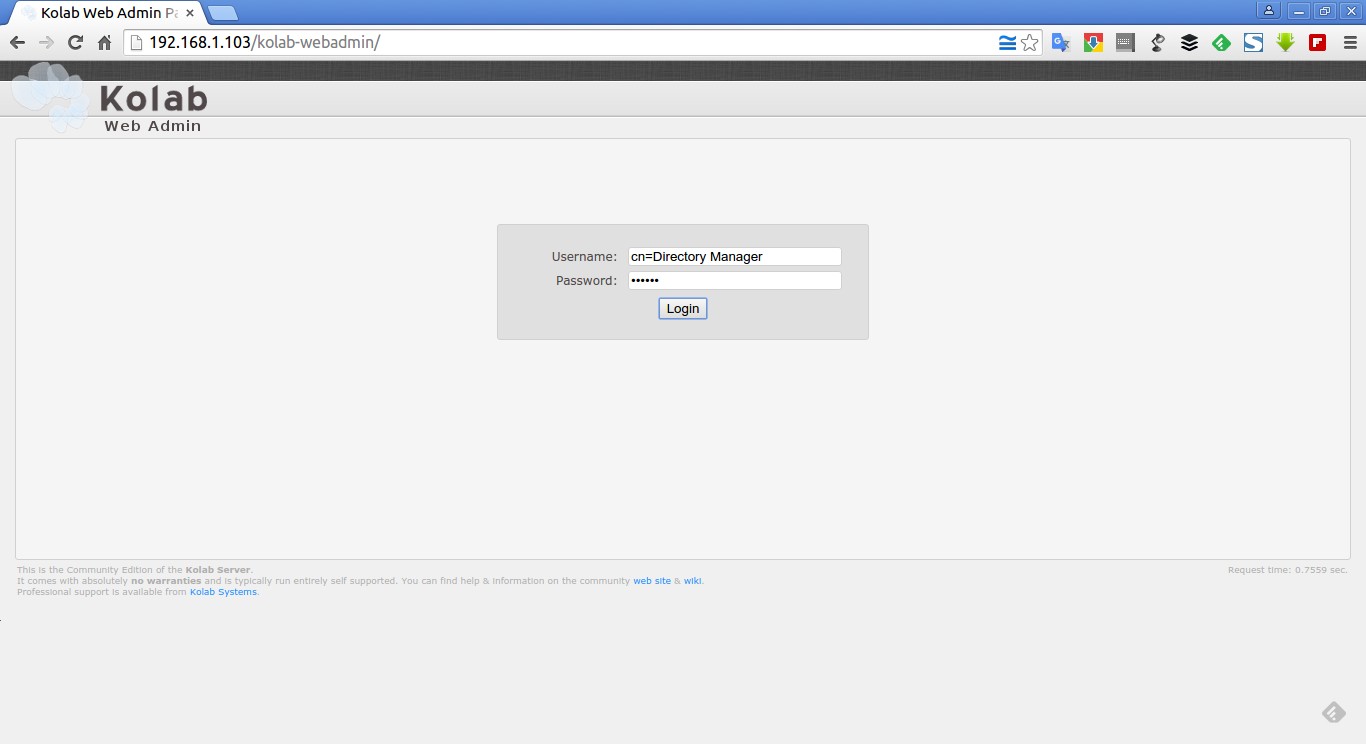The height and width of the screenshot is (744, 1366).
Task: Open the community web site link
Action: [652, 581]
